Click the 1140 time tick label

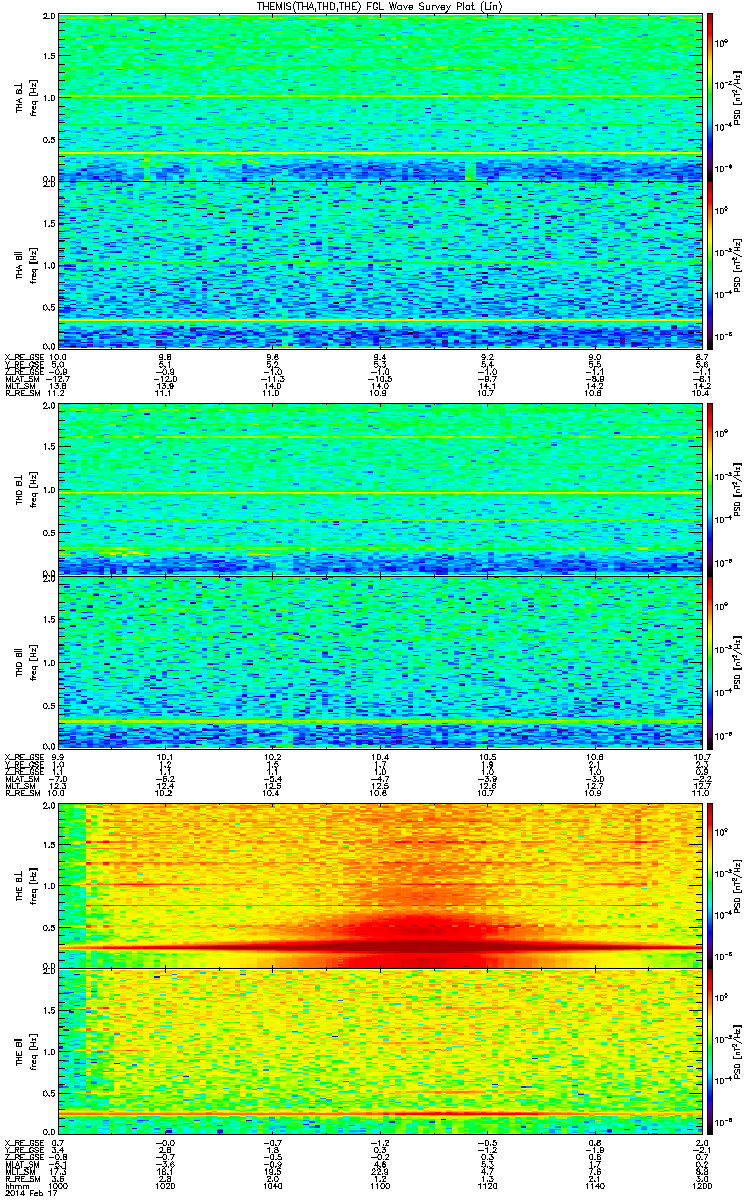[x=594, y=1186]
